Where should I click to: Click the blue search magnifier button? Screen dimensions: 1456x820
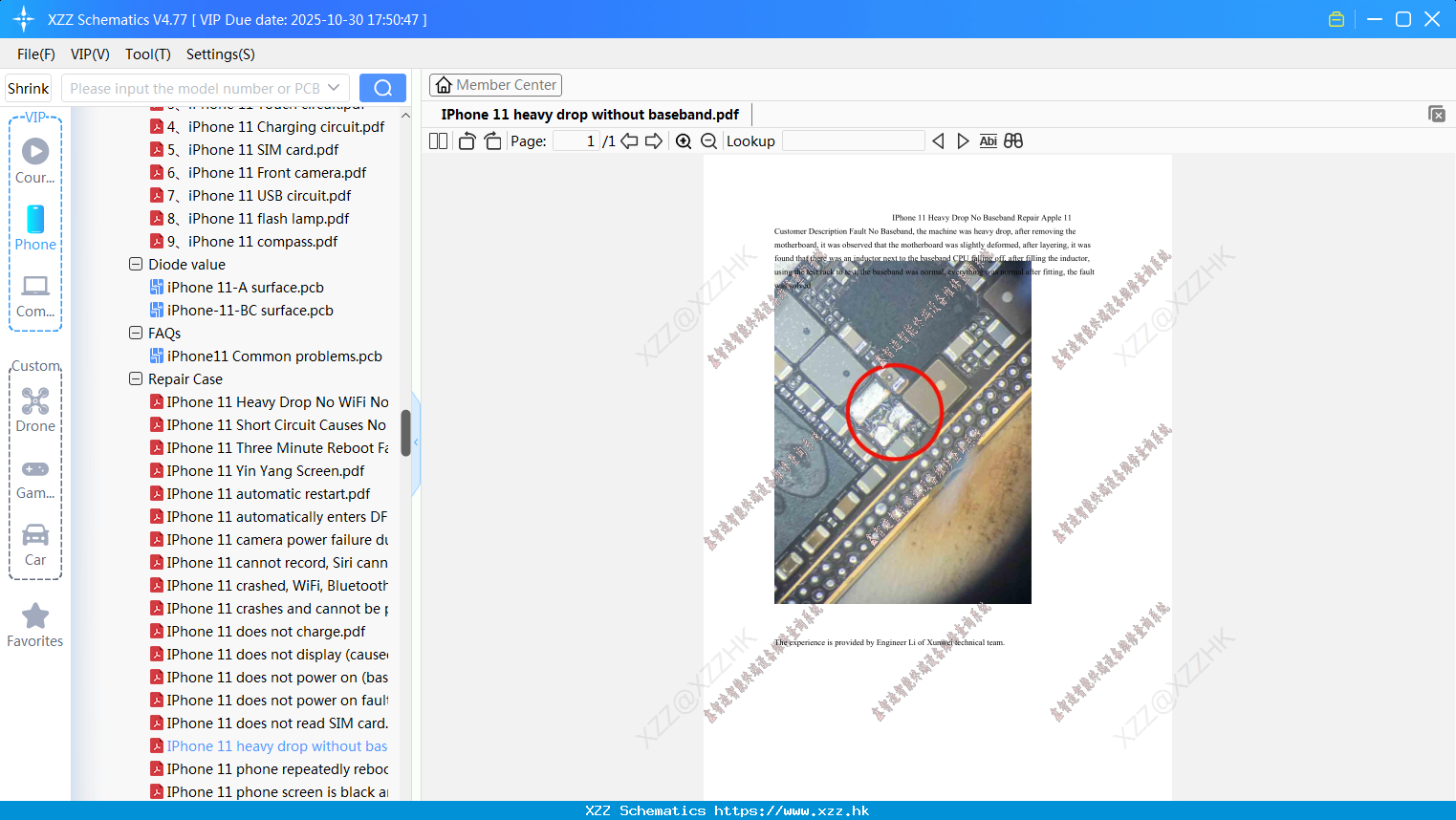tap(382, 88)
